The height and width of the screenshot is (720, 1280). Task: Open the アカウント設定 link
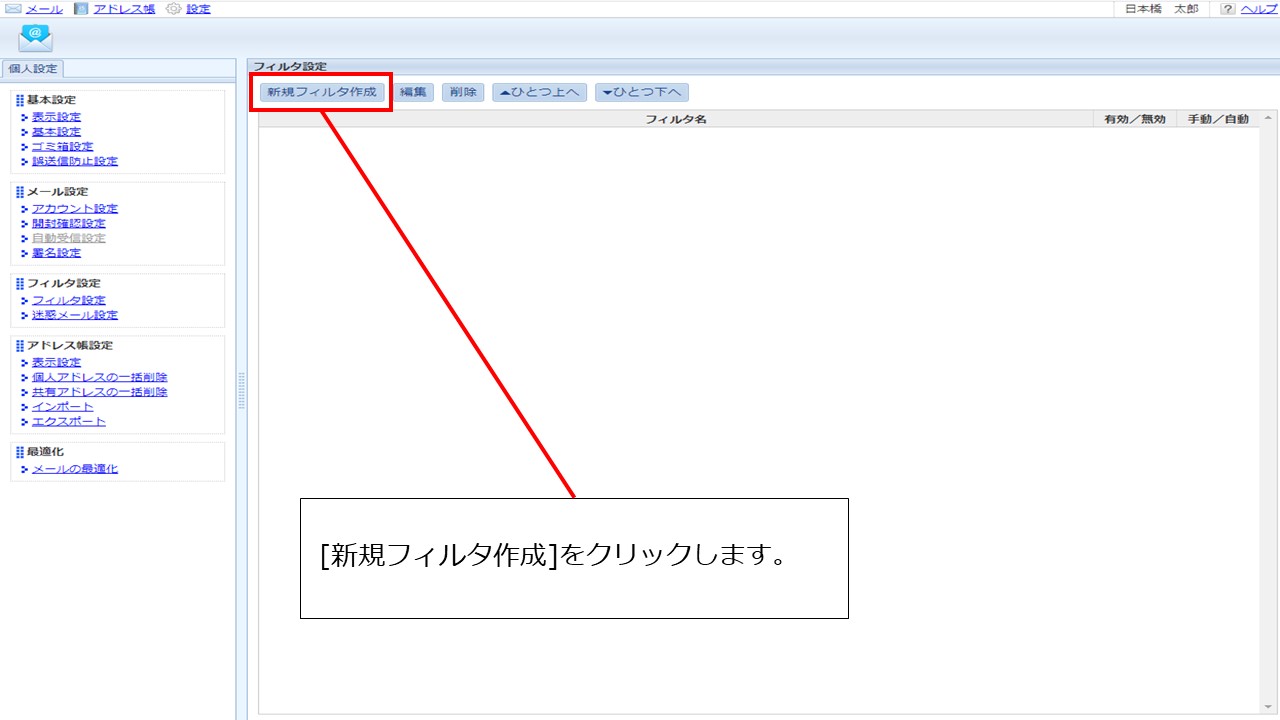[x=75, y=209]
